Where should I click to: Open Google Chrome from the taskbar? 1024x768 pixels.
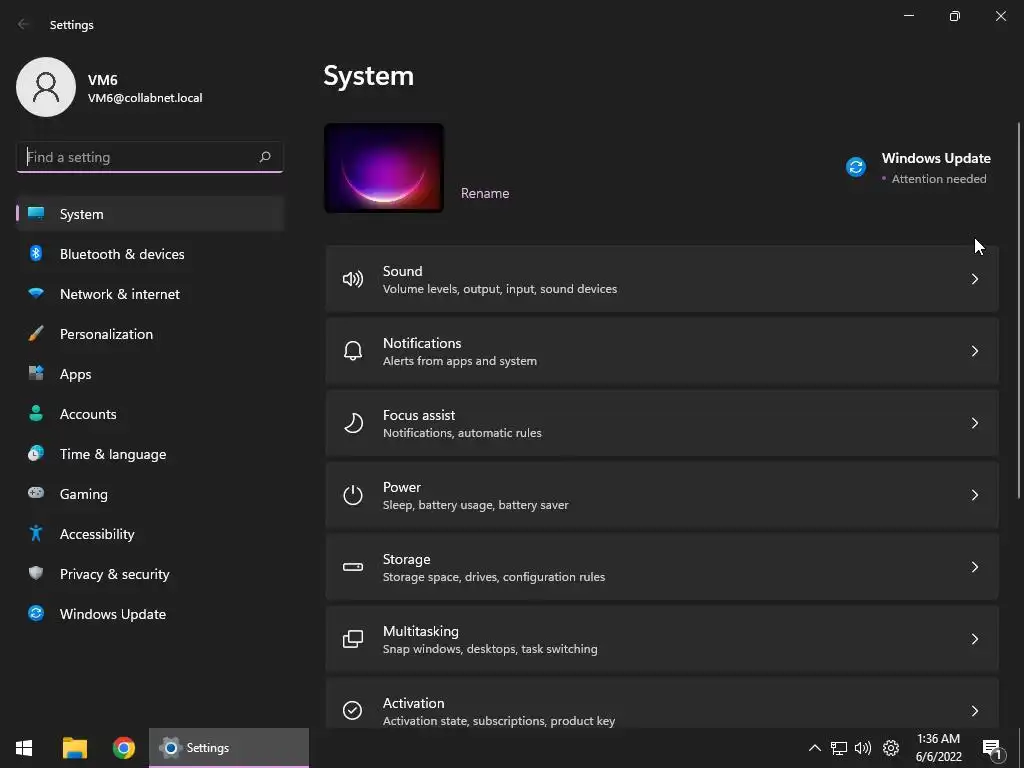click(123, 748)
